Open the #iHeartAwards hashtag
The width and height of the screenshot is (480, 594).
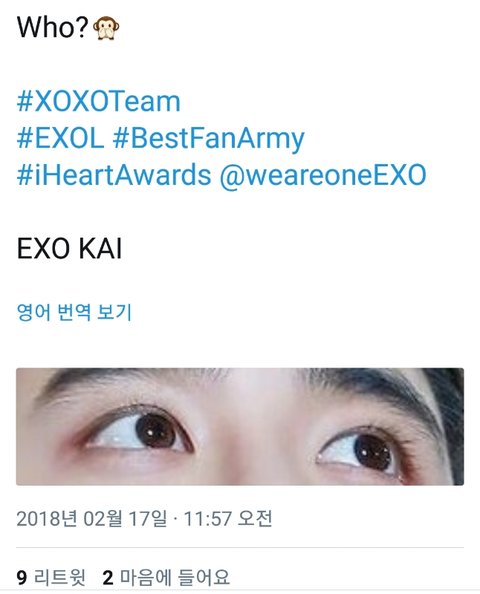pyautogui.click(x=114, y=175)
